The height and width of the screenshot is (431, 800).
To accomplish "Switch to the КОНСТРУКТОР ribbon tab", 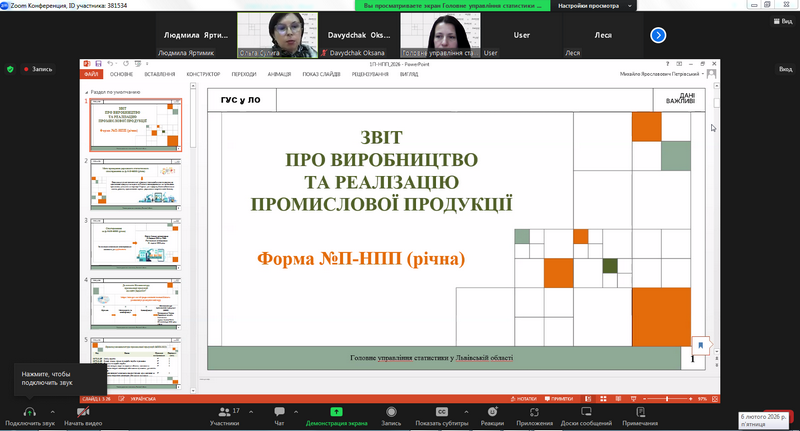I will (x=203, y=74).
